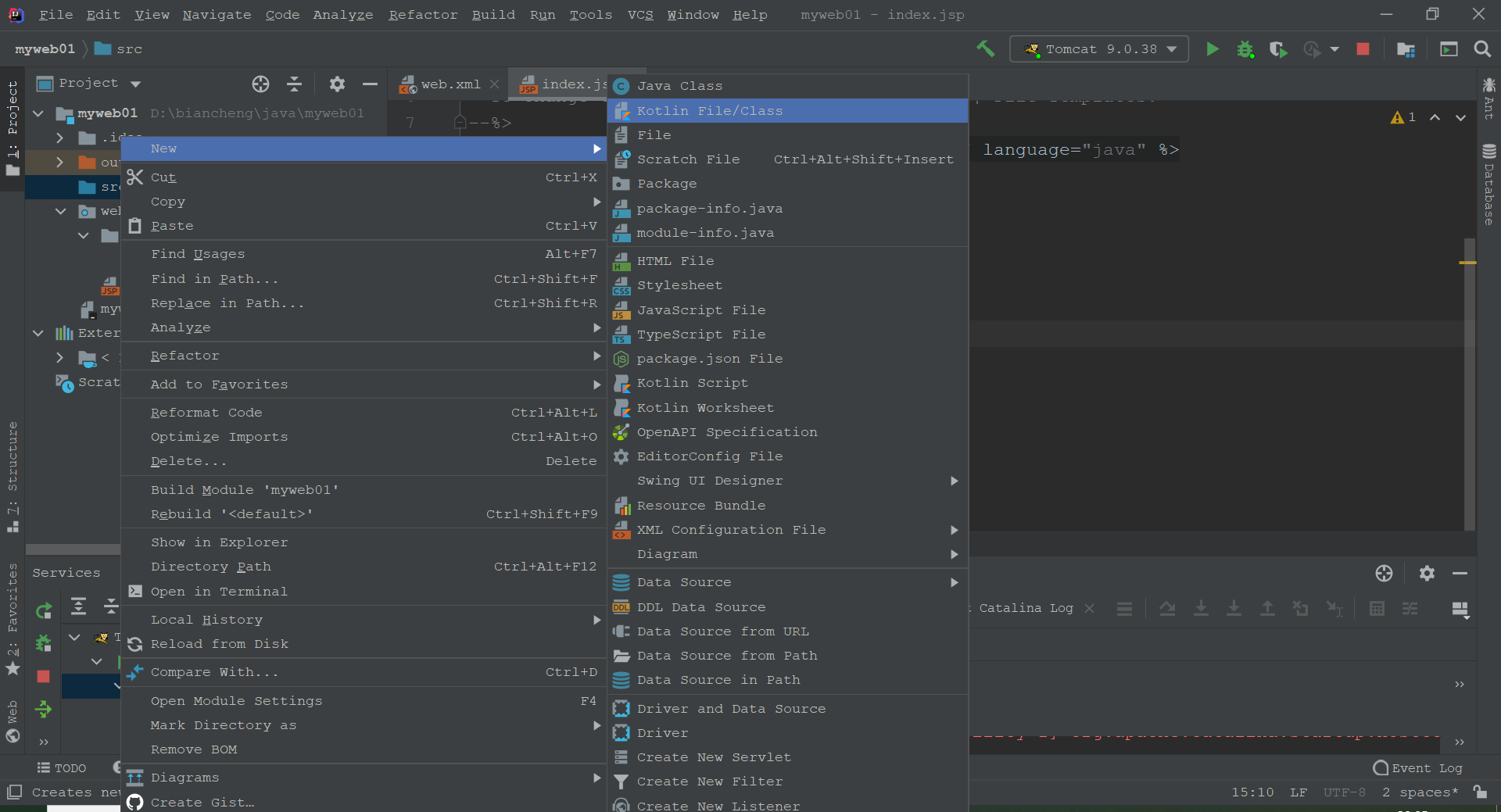This screenshot has width=1501, height=812.
Task: Click the Build project hammer icon
Action: [985, 49]
